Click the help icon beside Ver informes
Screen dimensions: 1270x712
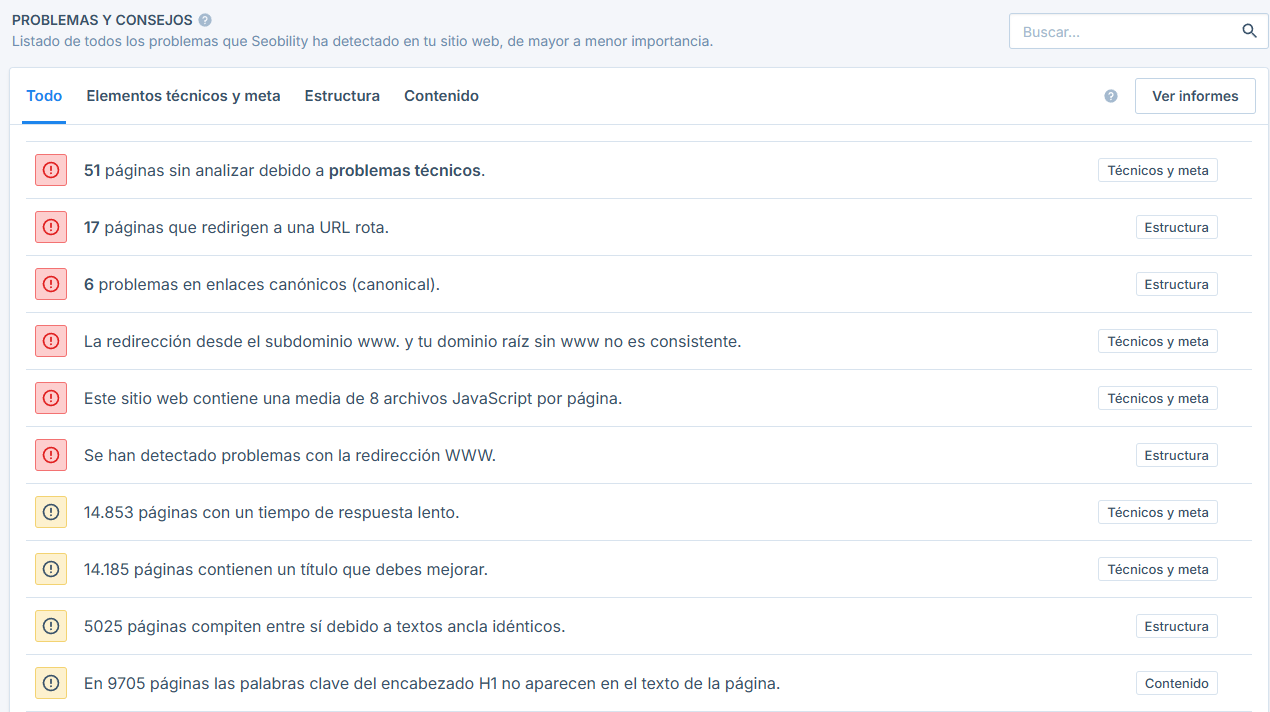pyautogui.click(x=1111, y=96)
